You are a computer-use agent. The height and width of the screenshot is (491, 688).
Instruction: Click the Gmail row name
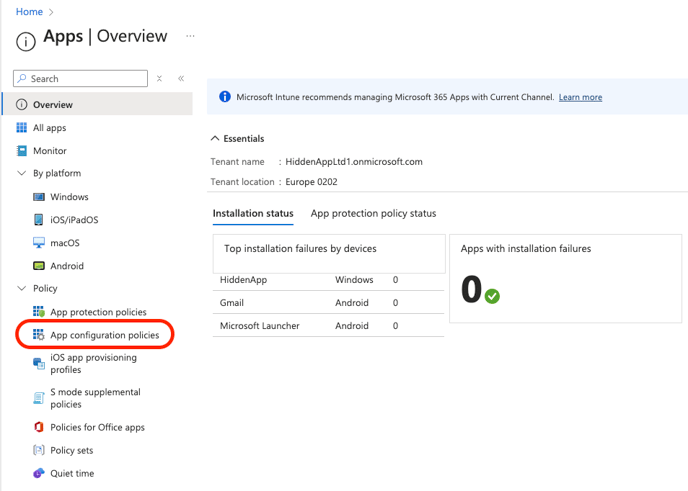pos(232,303)
